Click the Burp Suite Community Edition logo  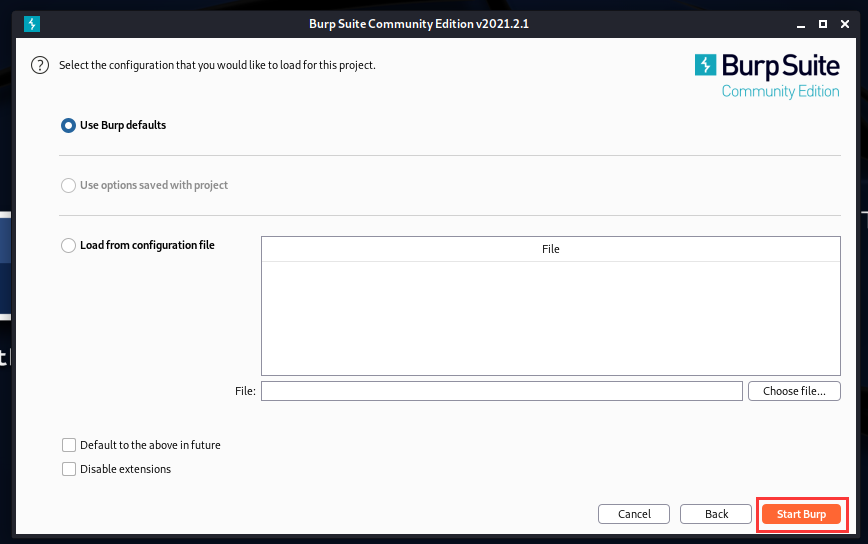coord(767,76)
